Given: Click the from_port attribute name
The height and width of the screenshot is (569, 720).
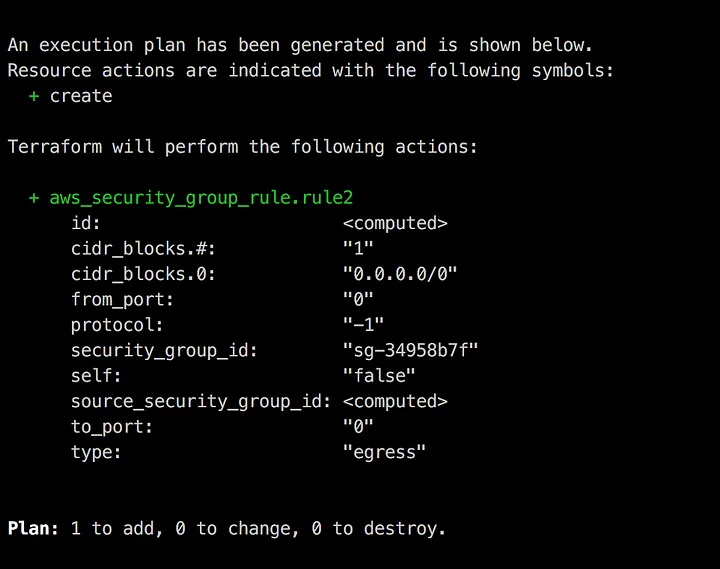Looking at the screenshot, I should coord(122,300).
